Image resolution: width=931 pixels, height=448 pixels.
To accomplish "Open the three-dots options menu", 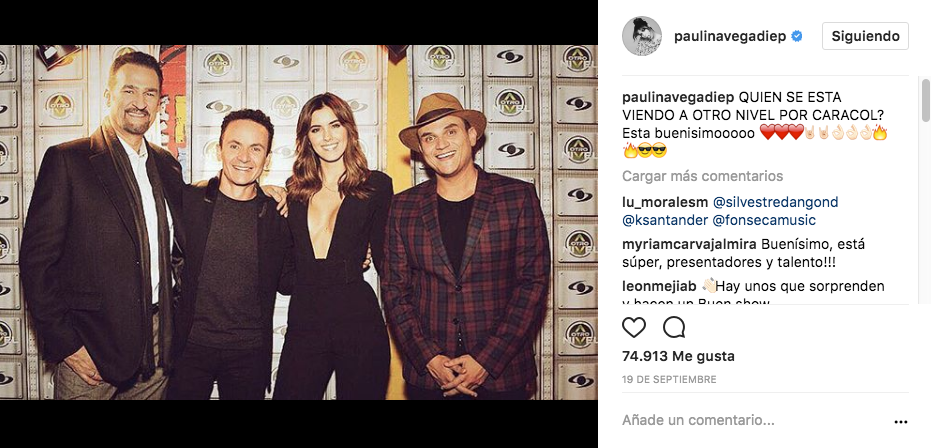I will (x=901, y=422).
